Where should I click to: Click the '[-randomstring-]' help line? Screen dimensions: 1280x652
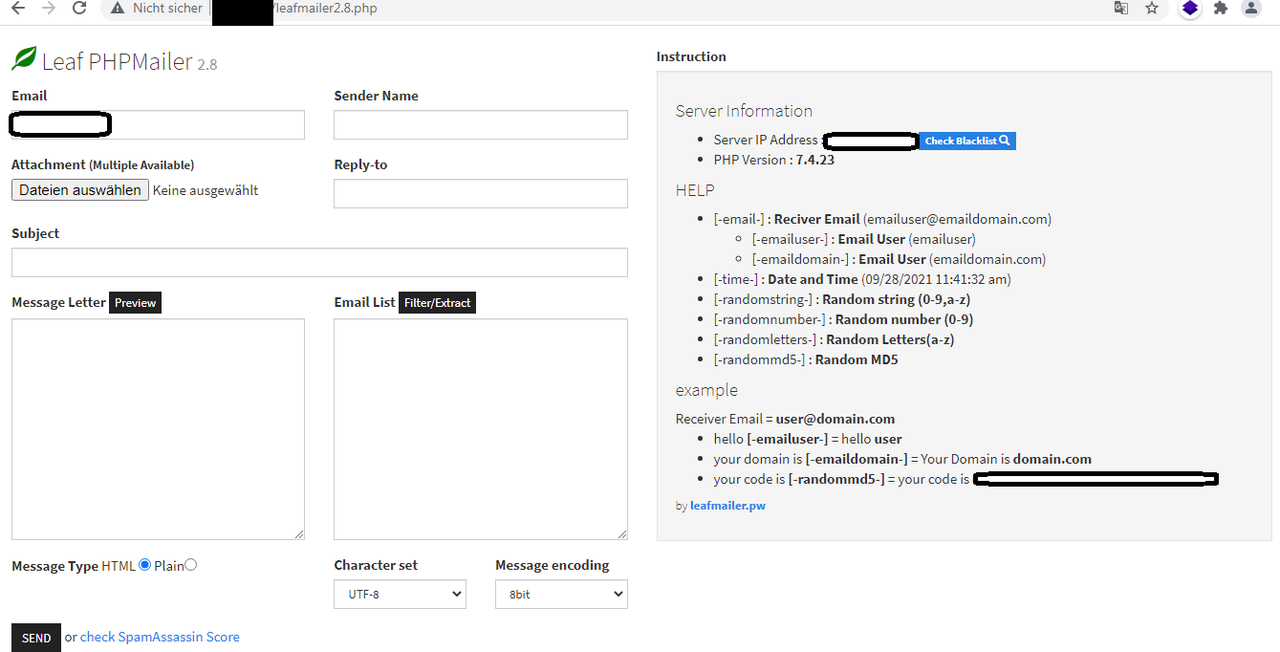pyautogui.click(x=842, y=299)
